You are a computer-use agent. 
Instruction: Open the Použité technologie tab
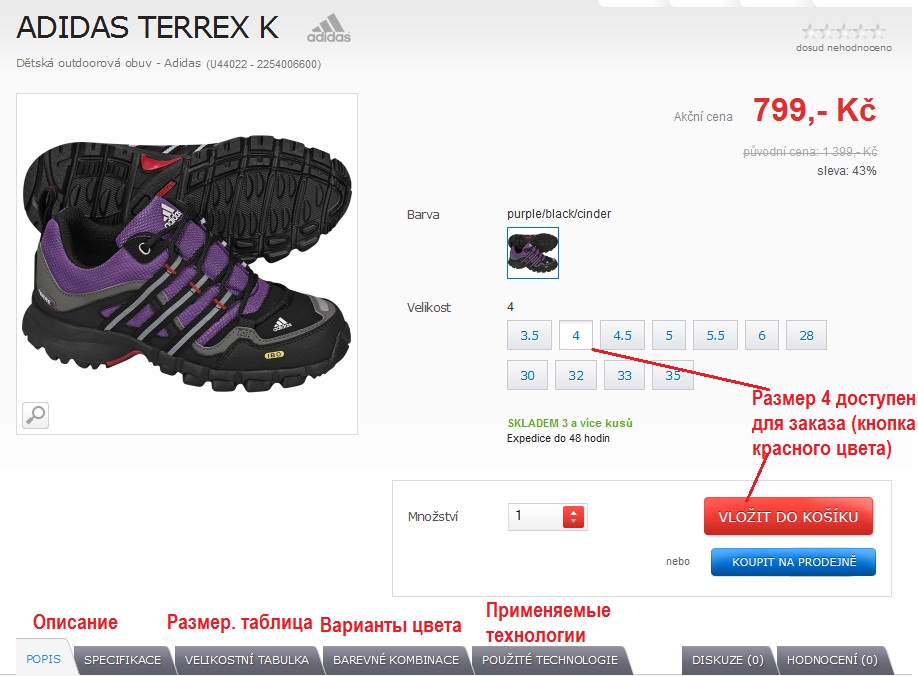click(550, 660)
